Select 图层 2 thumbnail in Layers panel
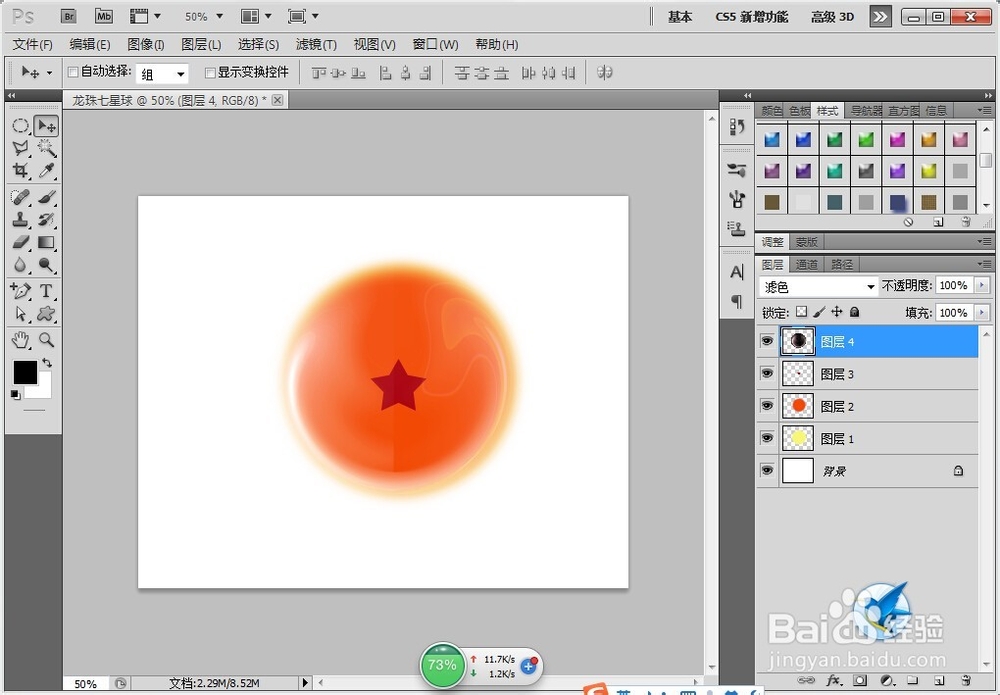Viewport: 1000px width, 695px height. click(798, 406)
